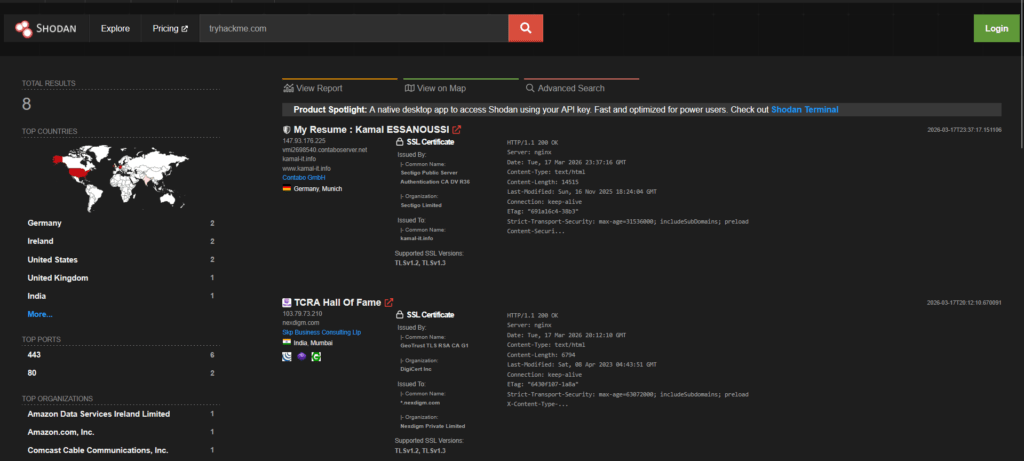Click the red search magnifier button
The image size is (1024, 461).
[525, 28]
